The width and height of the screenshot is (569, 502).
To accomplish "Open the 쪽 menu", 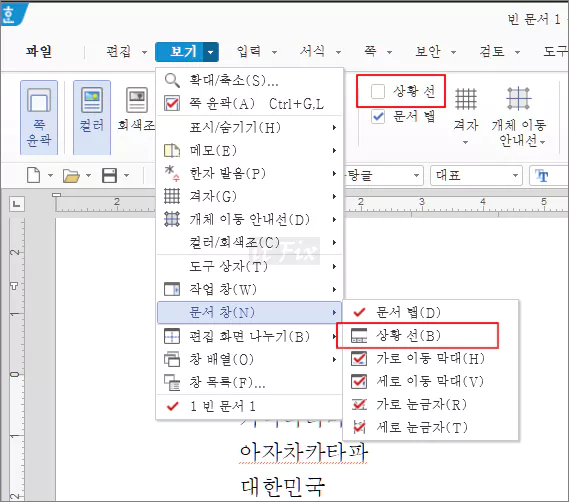I will pyautogui.click(x=370, y=51).
